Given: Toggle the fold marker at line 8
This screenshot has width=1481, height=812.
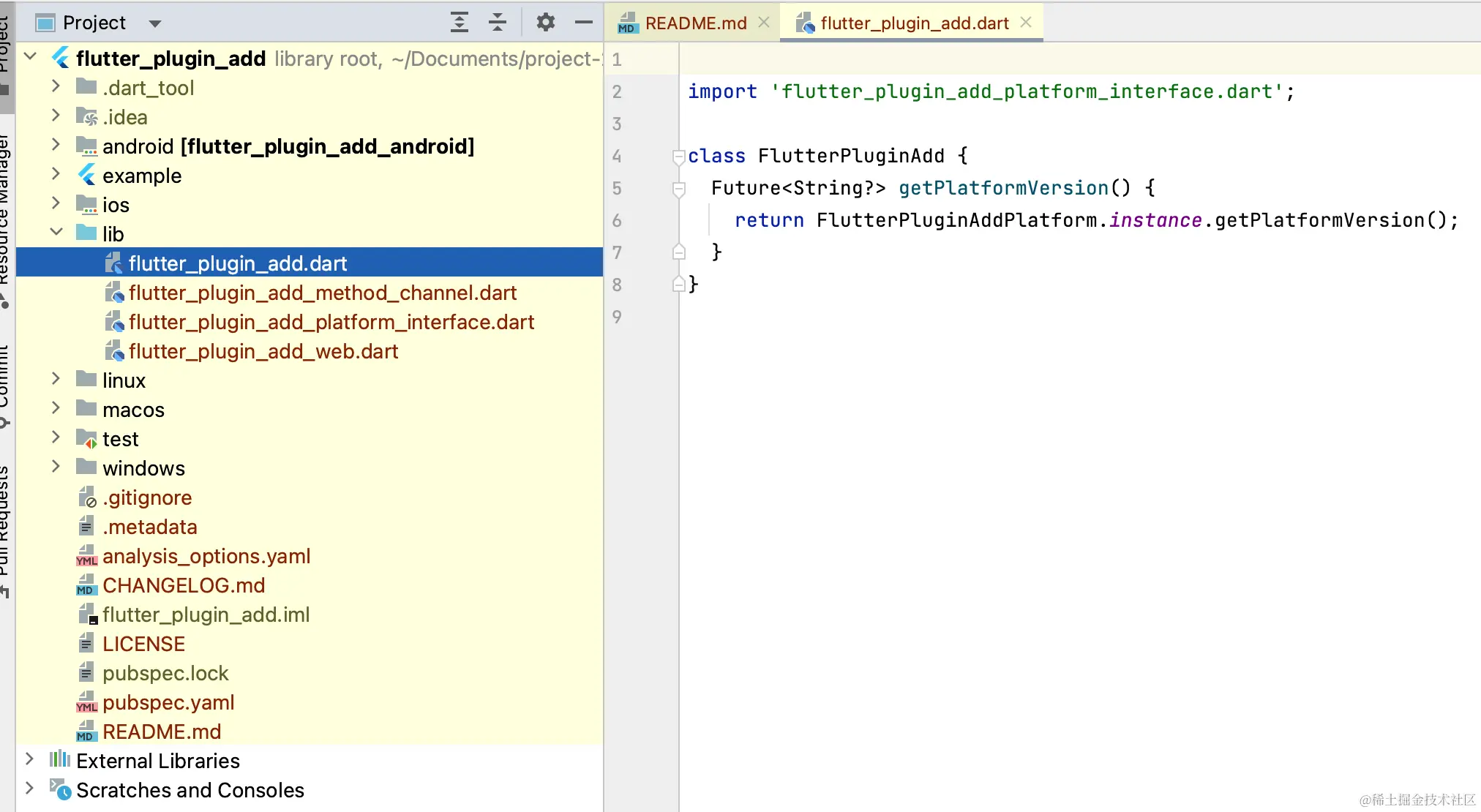Looking at the screenshot, I should (x=678, y=285).
